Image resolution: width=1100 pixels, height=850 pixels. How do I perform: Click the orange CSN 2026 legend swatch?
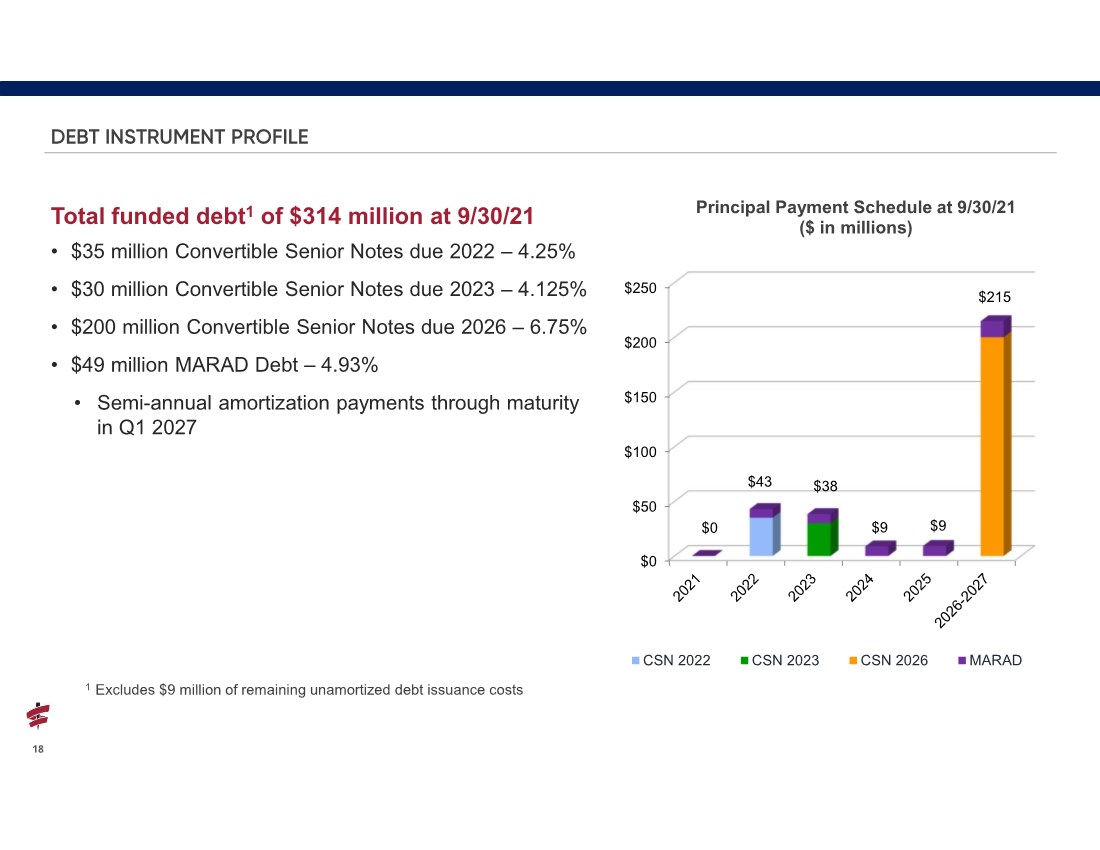[853, 661]
